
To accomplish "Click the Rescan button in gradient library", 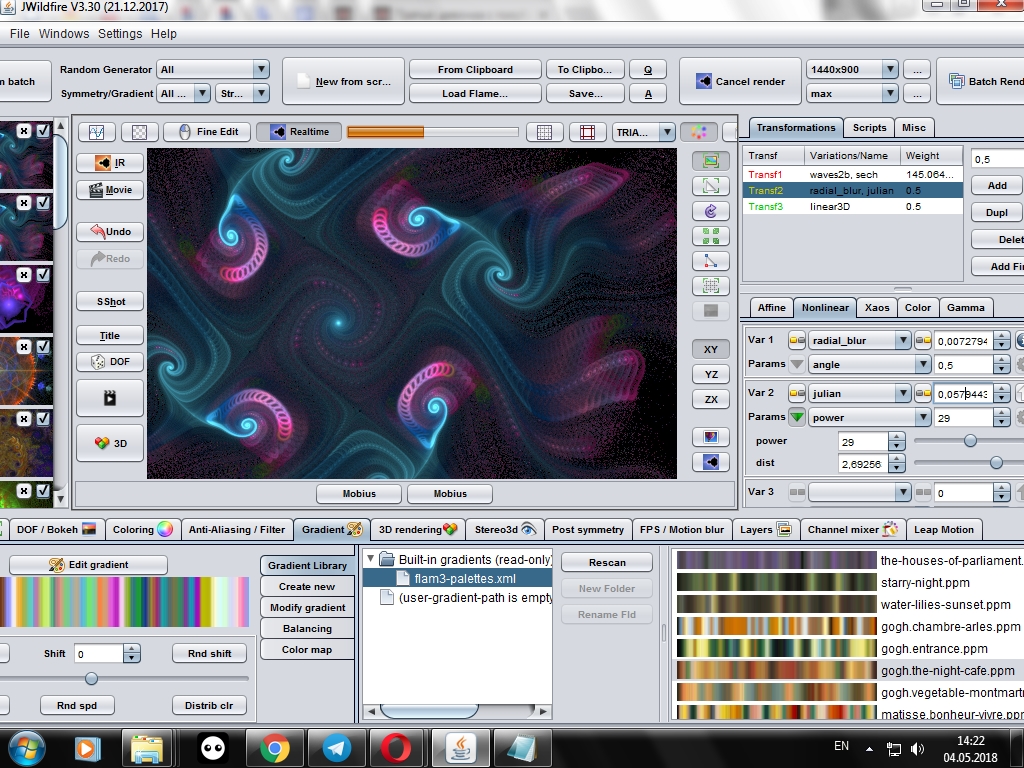I will (607, 562).
